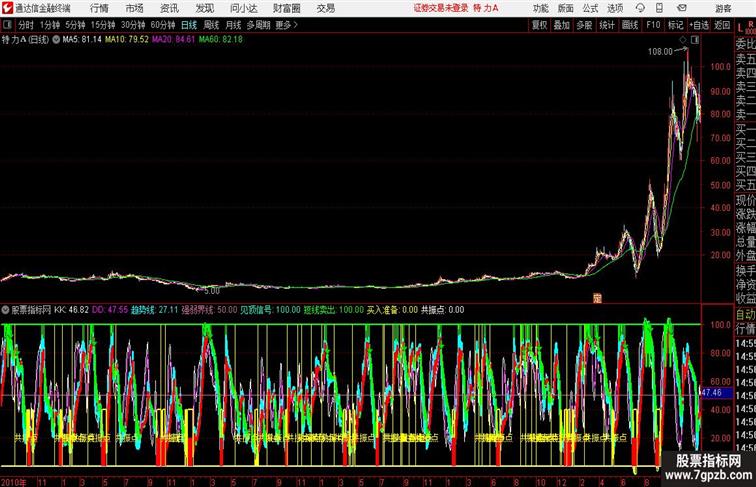Click the 画线 toolbar button
Screen dimensions: 756x487
coord(630,25)
